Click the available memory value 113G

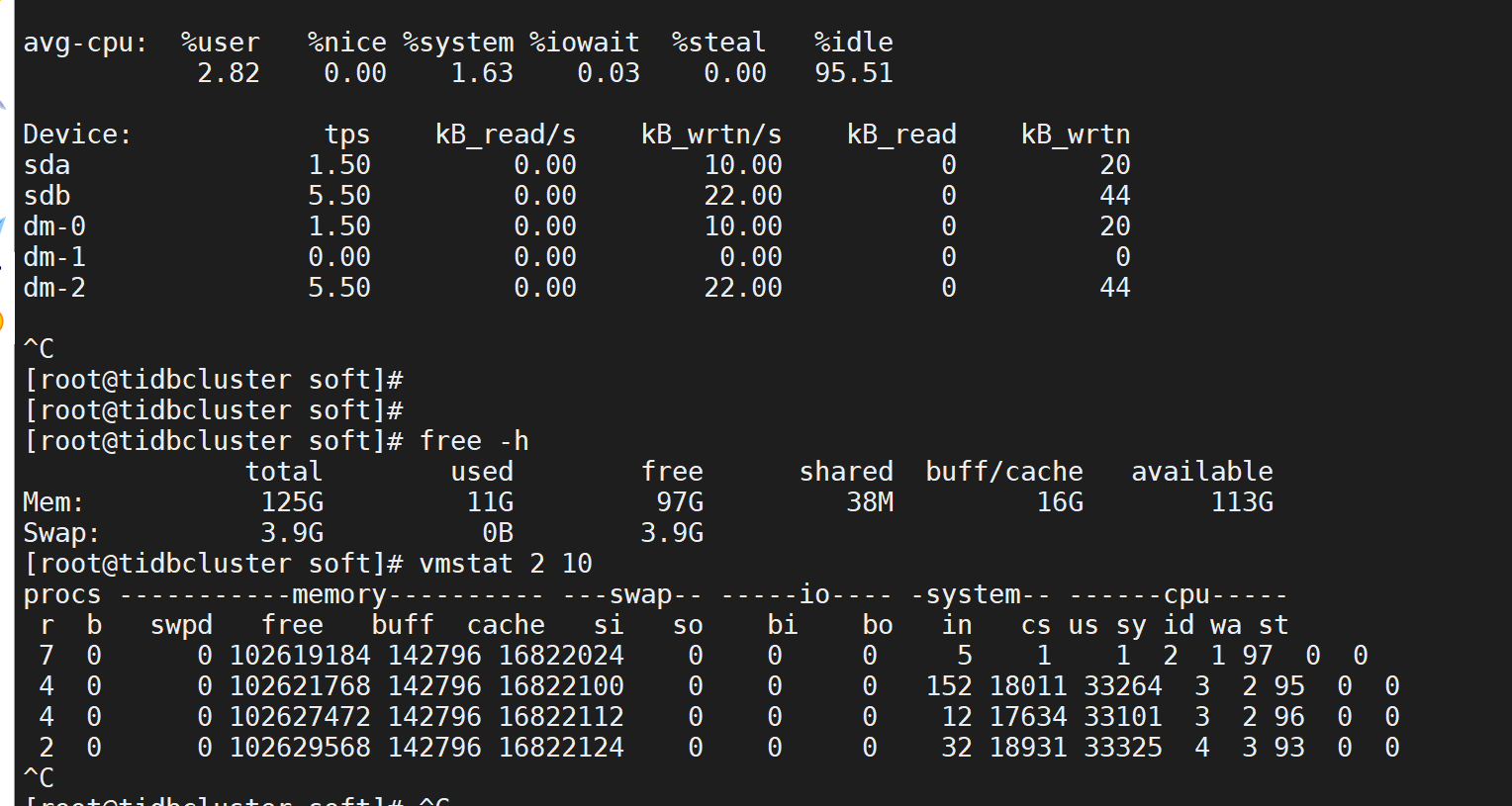point(1242,502)
